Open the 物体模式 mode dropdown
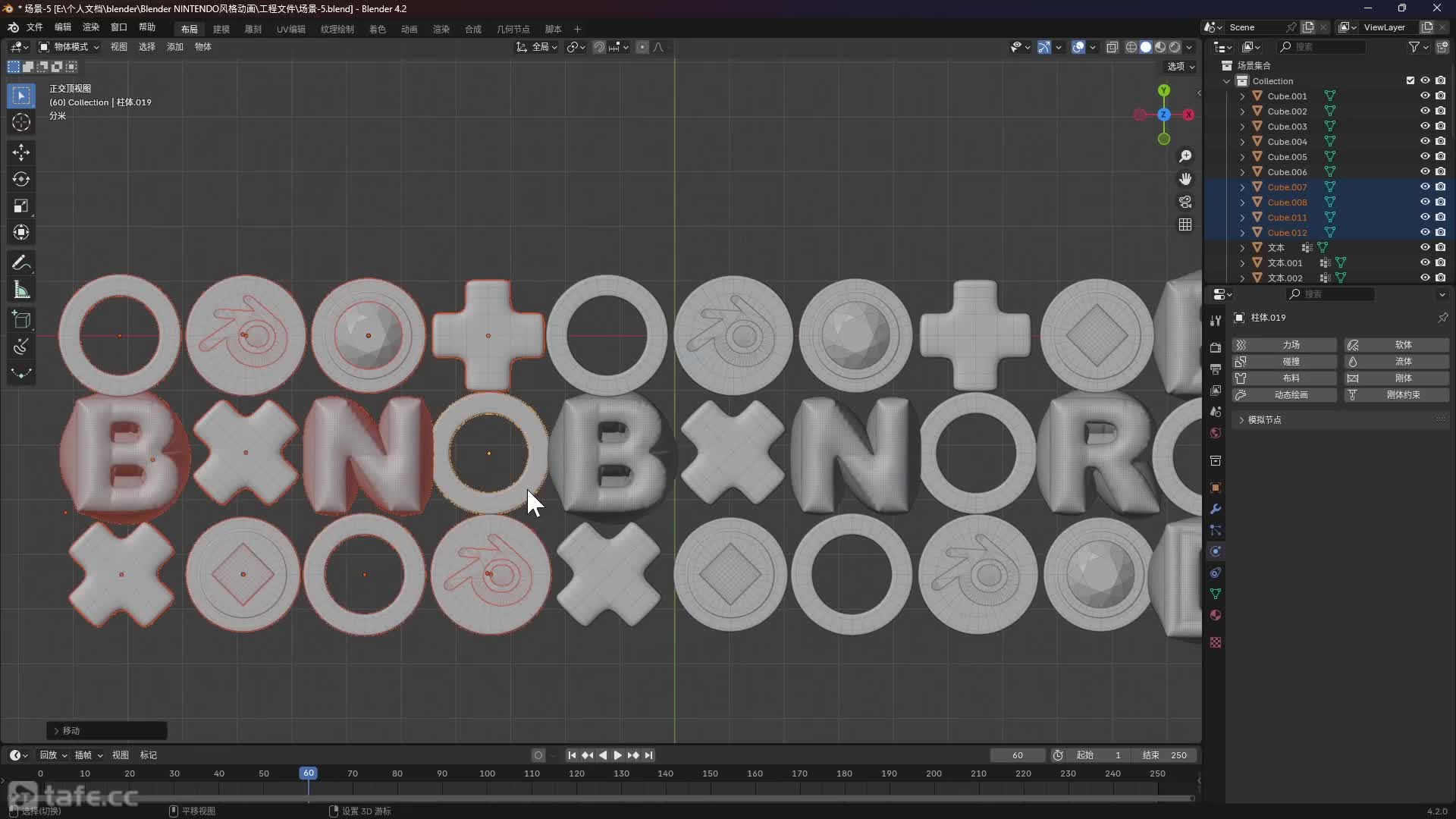The height and width of the screenshot is (819, 1456). [69, 47]
